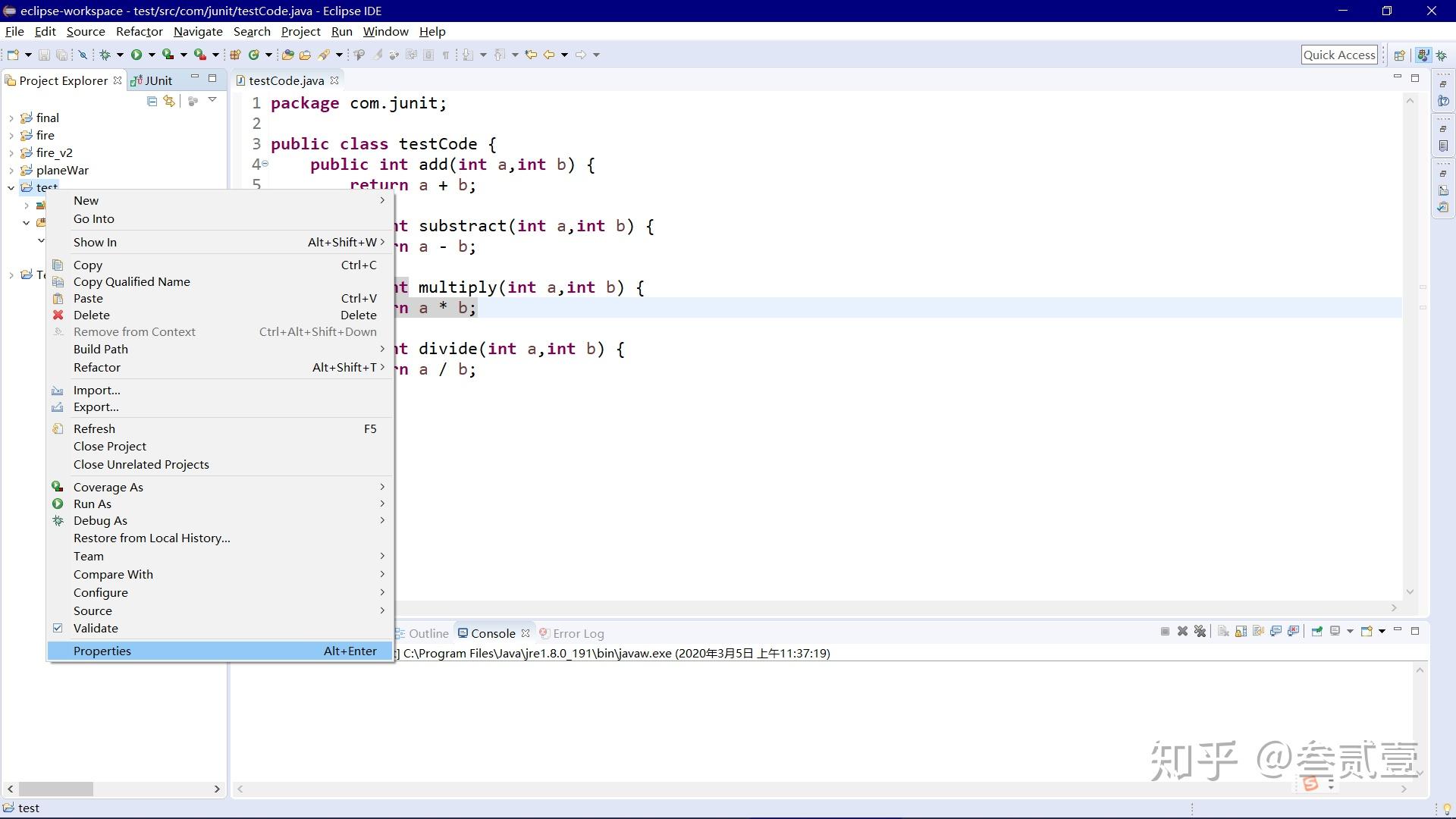Viewport: 1456px width, 819px height.
Task: Click the Remove Launch console icon
Action: point(1182,632)
